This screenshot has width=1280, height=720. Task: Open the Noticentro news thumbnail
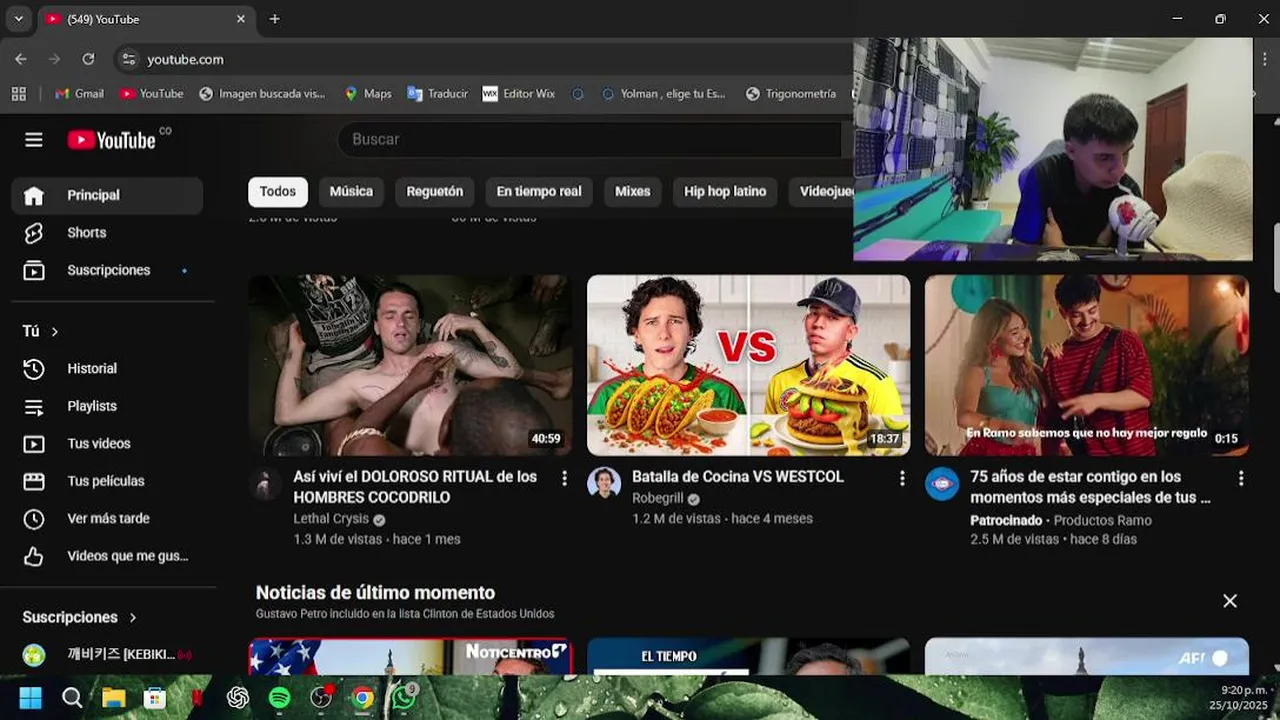coord(410,656)
